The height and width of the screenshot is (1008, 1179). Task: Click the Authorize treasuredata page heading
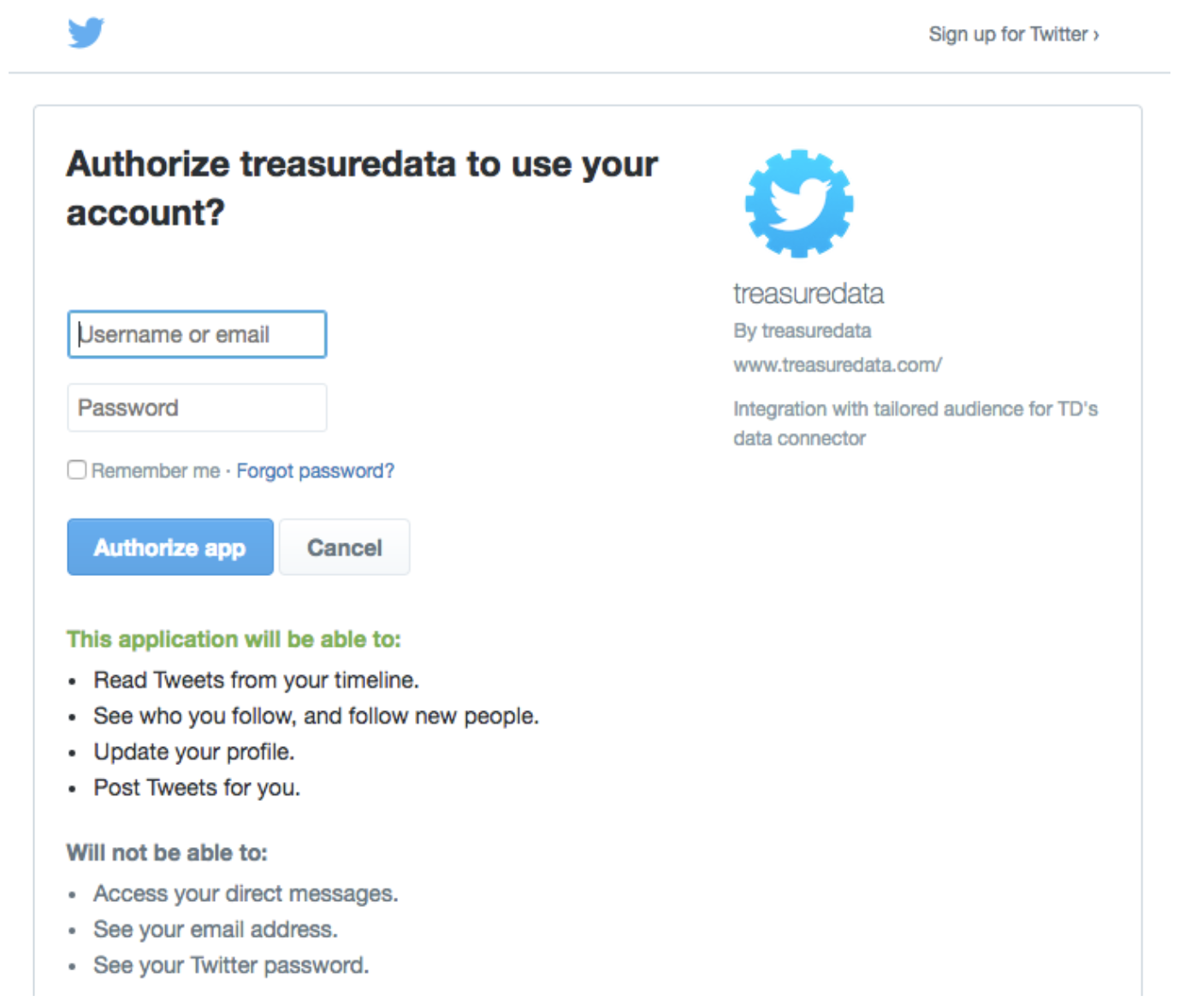click(x=362, y=188)
